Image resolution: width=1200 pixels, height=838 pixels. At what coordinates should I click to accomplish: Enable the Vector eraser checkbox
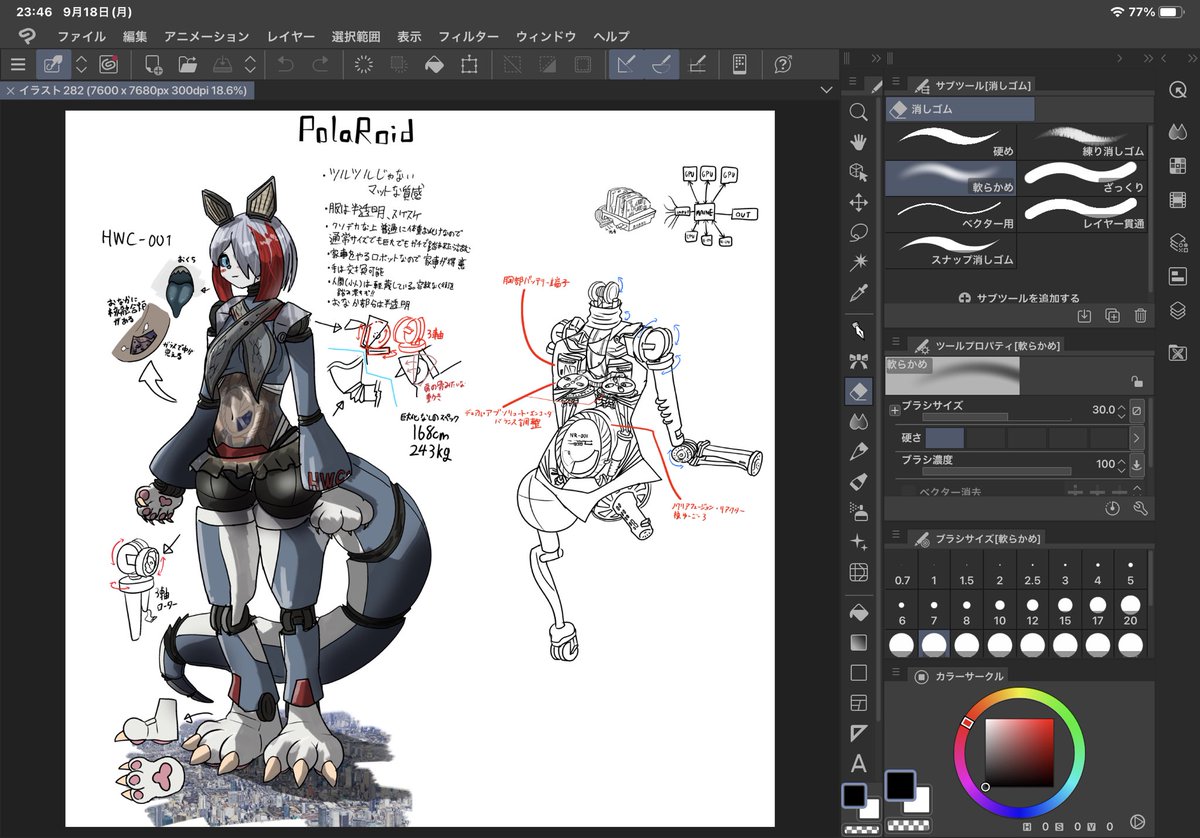(x=907, y=491)
